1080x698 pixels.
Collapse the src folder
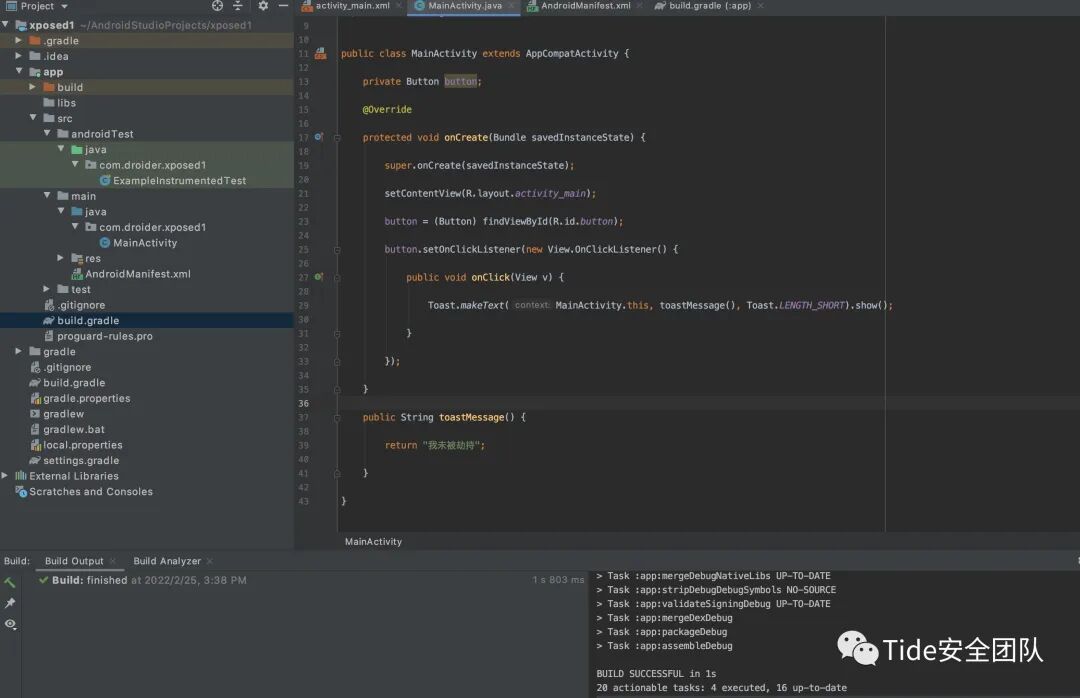[x=32, y=118]
